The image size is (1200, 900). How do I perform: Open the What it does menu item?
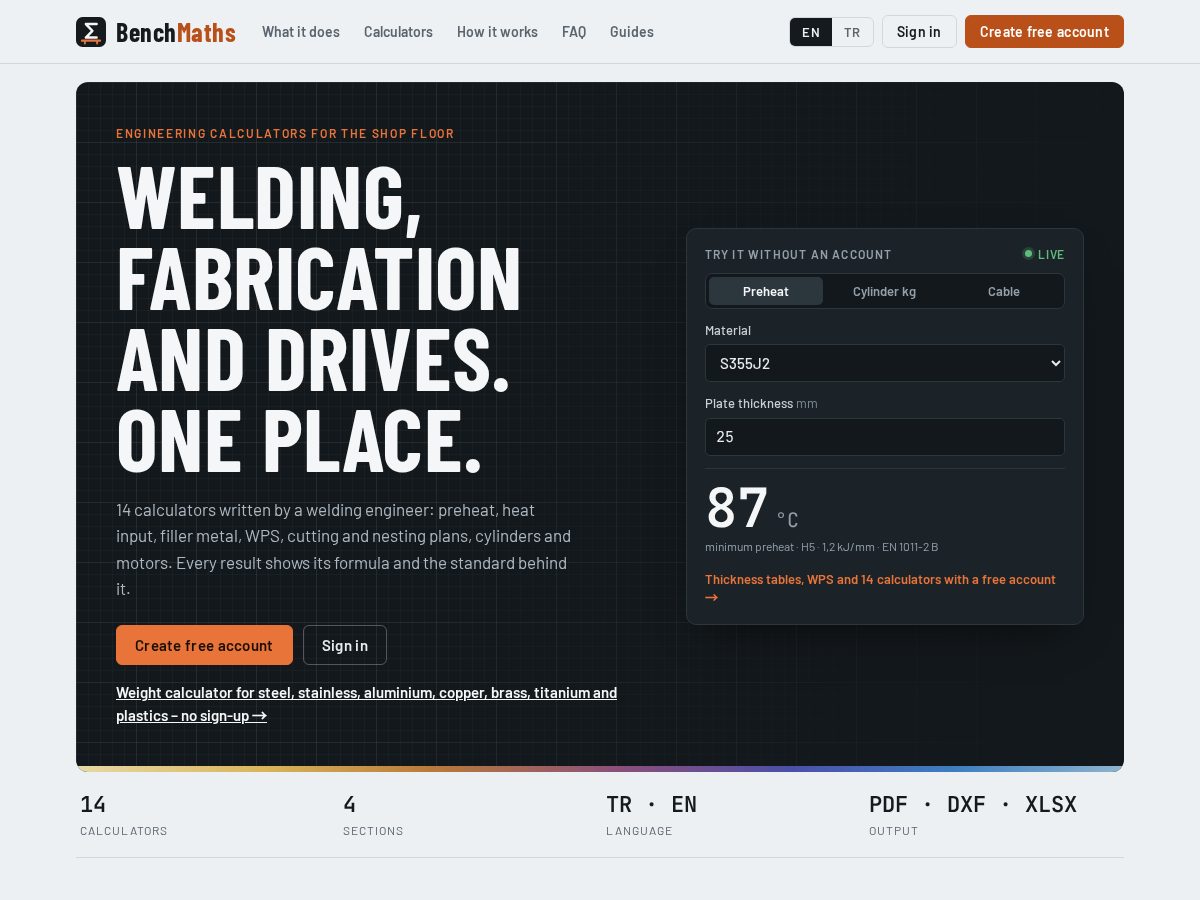point(301,32)
